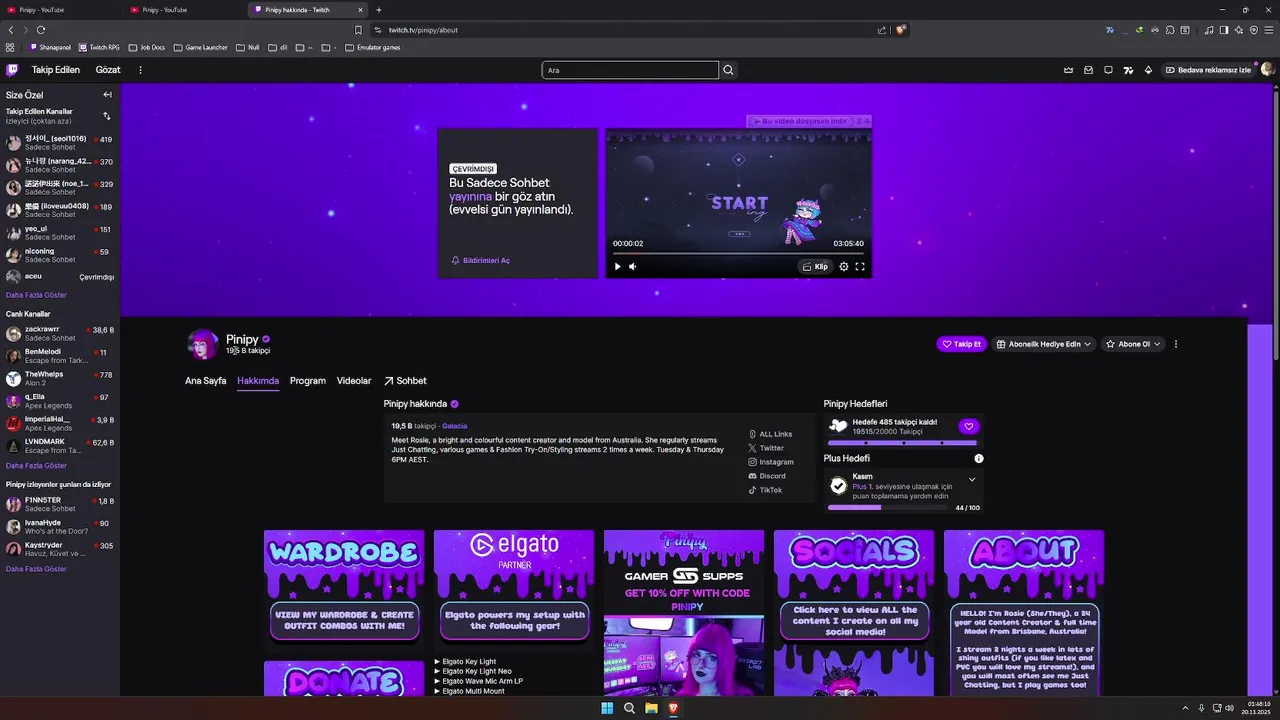Viewport: 1280px width, 720px height.
Task: Open the user profile avatar menu
Action: coord(1268,70)
